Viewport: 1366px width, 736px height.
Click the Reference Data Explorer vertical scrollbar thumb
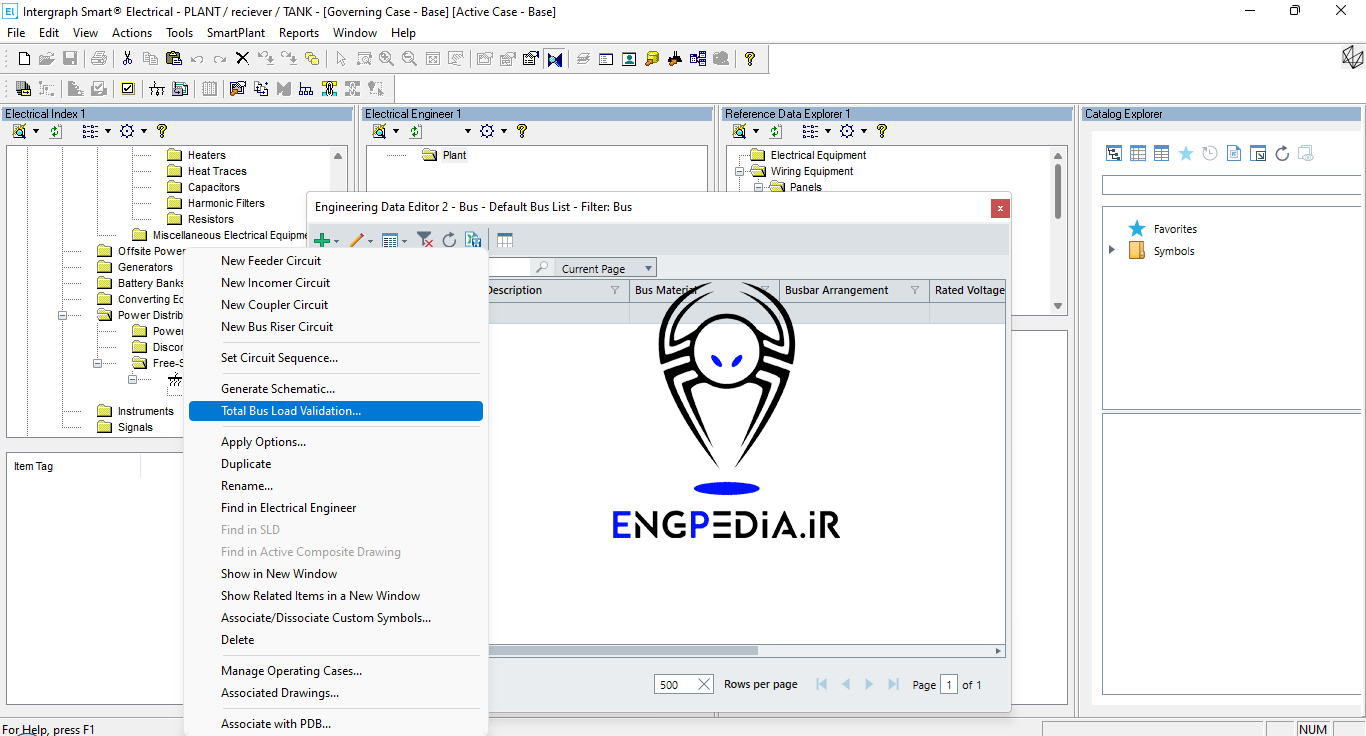coord(1058,191)
